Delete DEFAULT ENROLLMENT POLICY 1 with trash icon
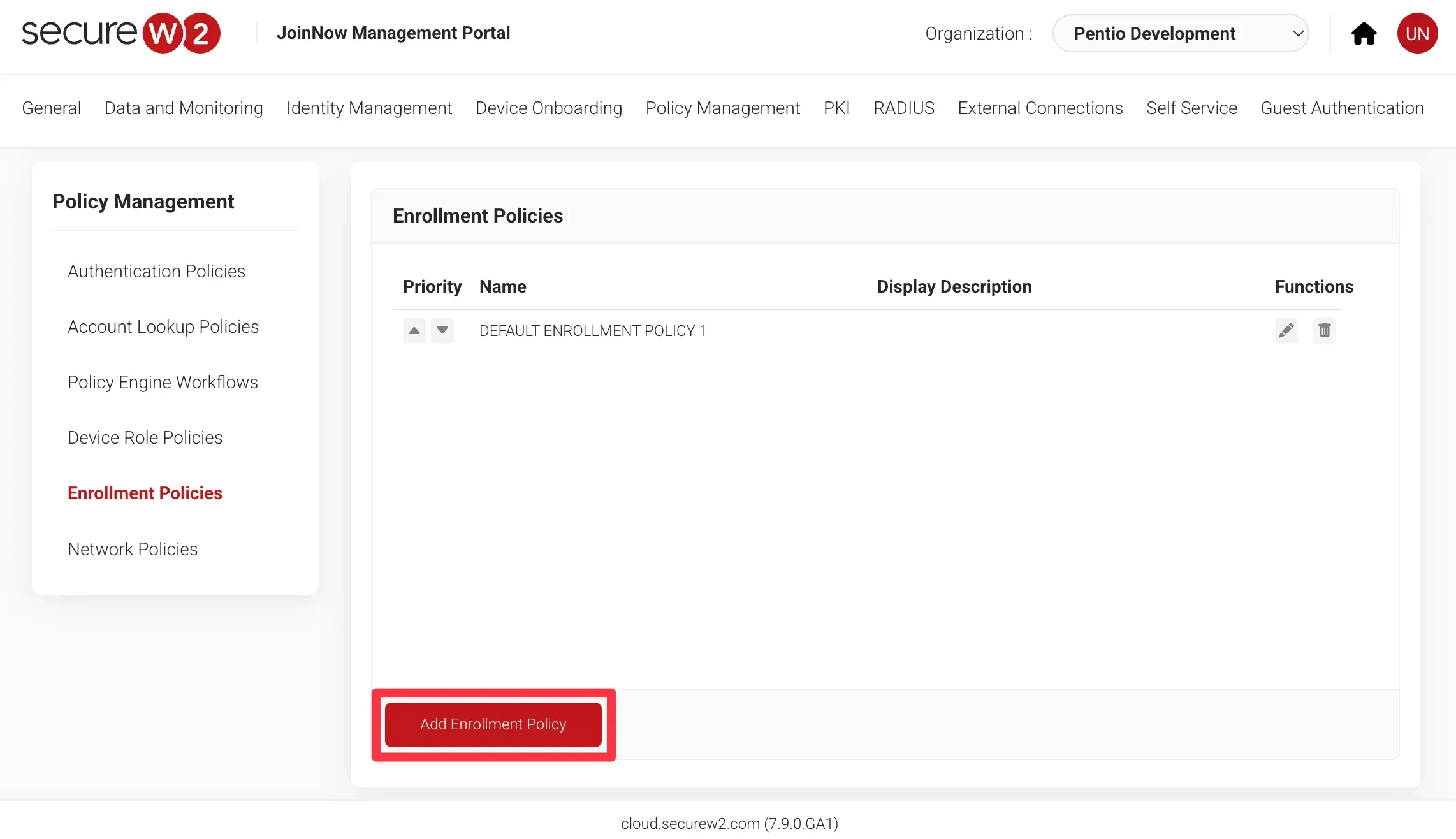This screenshot has width=1456, height=839. coord(1324,330)
